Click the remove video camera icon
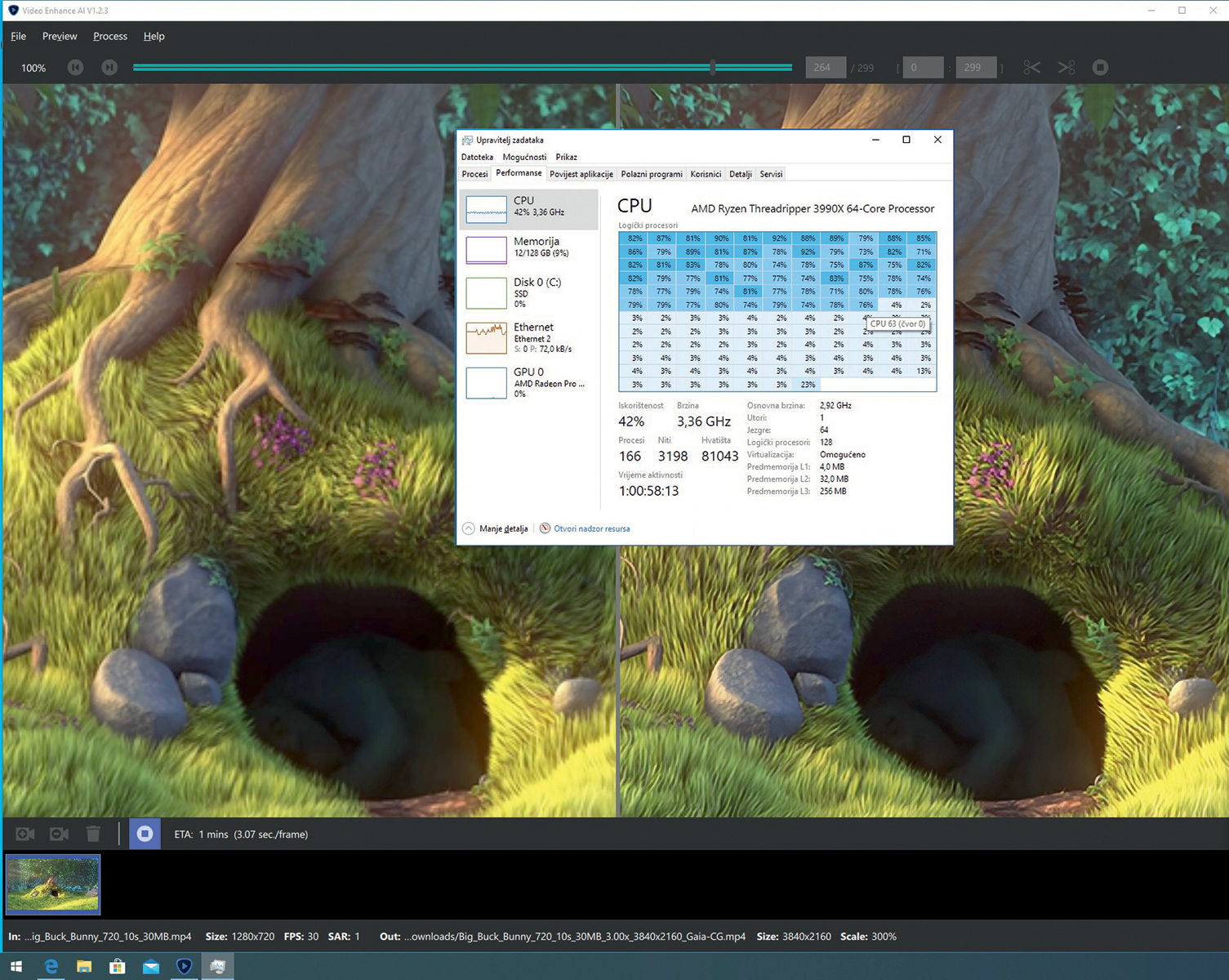1229x980 pixels. pyautogui.click(x=59, y=834)
